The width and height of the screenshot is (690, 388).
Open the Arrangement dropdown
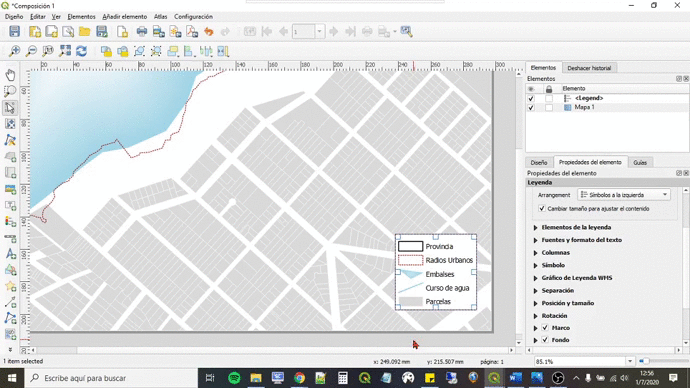[x=624, y=195]
